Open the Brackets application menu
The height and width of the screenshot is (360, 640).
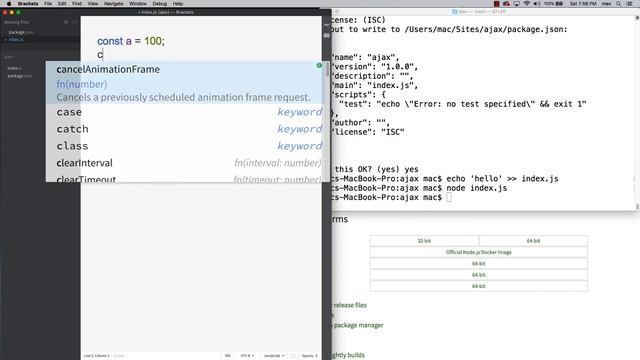point(28,4)
